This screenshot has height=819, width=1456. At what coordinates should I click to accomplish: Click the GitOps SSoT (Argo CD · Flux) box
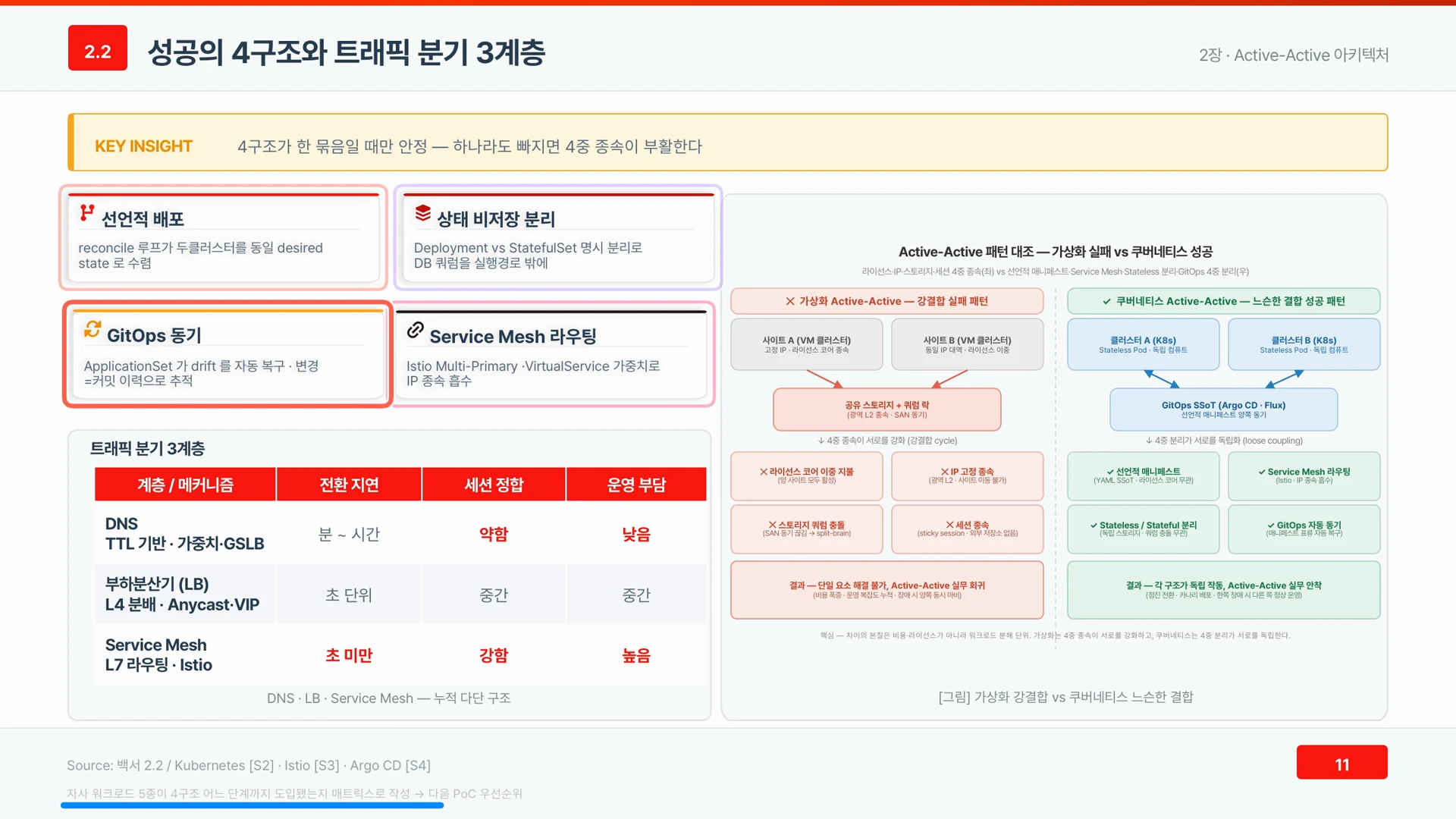(x=1223, y=409)
